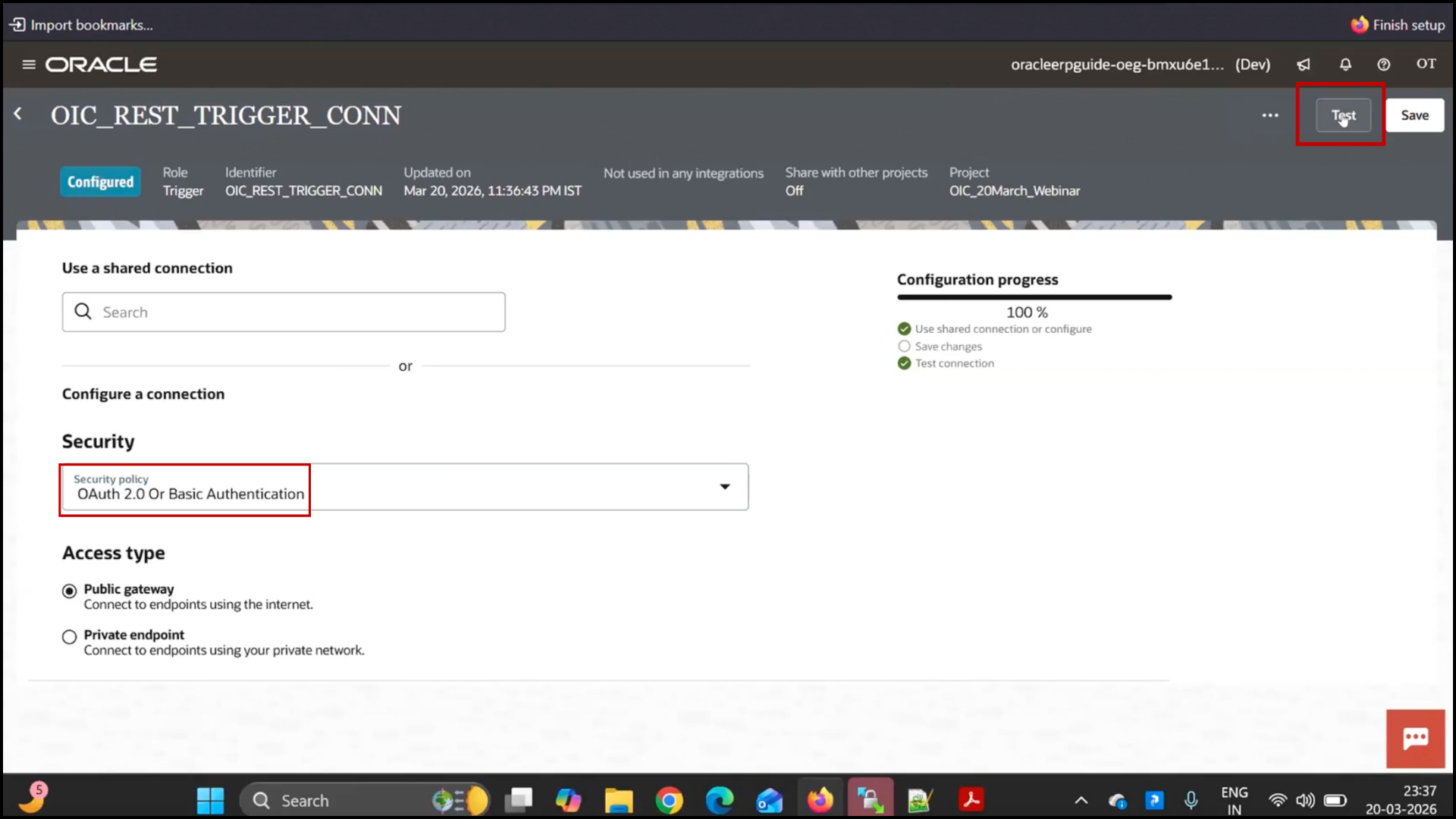This screenshot has width=1456, height=819.
Task: Click Finish setup in Firefox
Action: pos(1398,25)
